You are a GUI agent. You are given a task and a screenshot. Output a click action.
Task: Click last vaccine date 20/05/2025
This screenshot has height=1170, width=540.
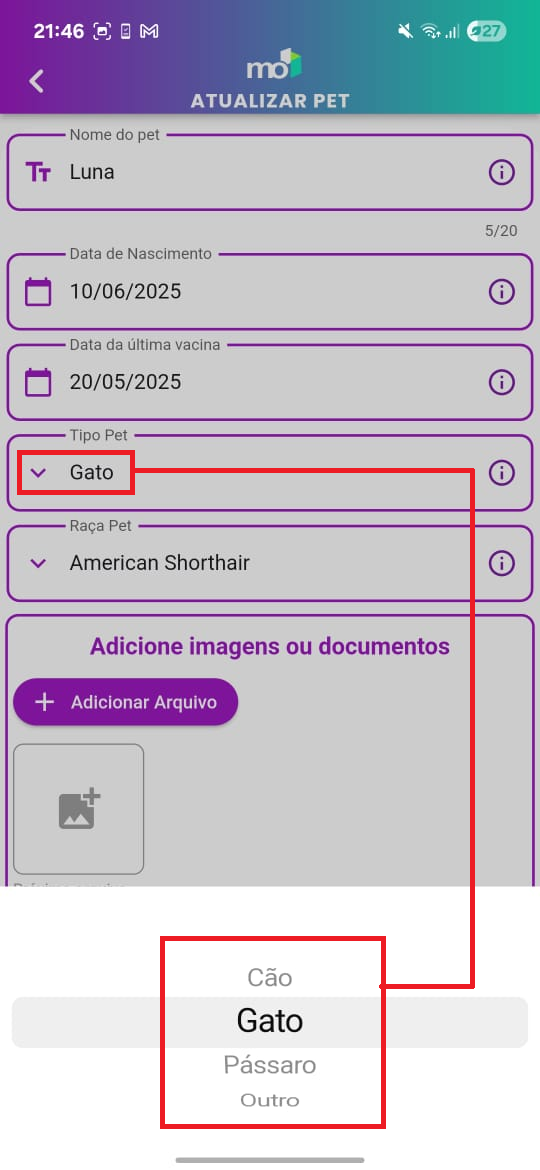coord(125,382)
